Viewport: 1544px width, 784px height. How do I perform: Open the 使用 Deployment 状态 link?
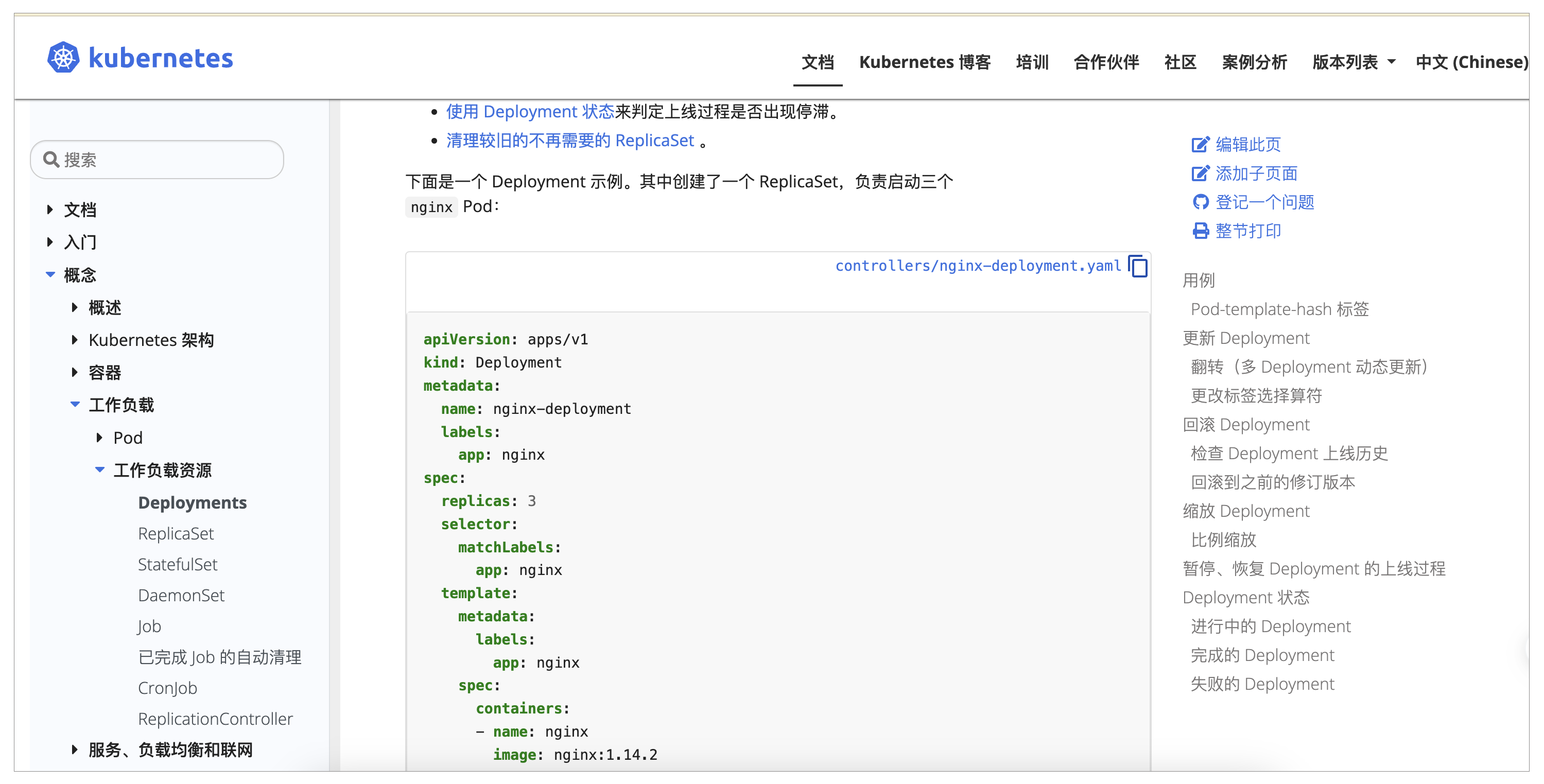click(530, 112)
